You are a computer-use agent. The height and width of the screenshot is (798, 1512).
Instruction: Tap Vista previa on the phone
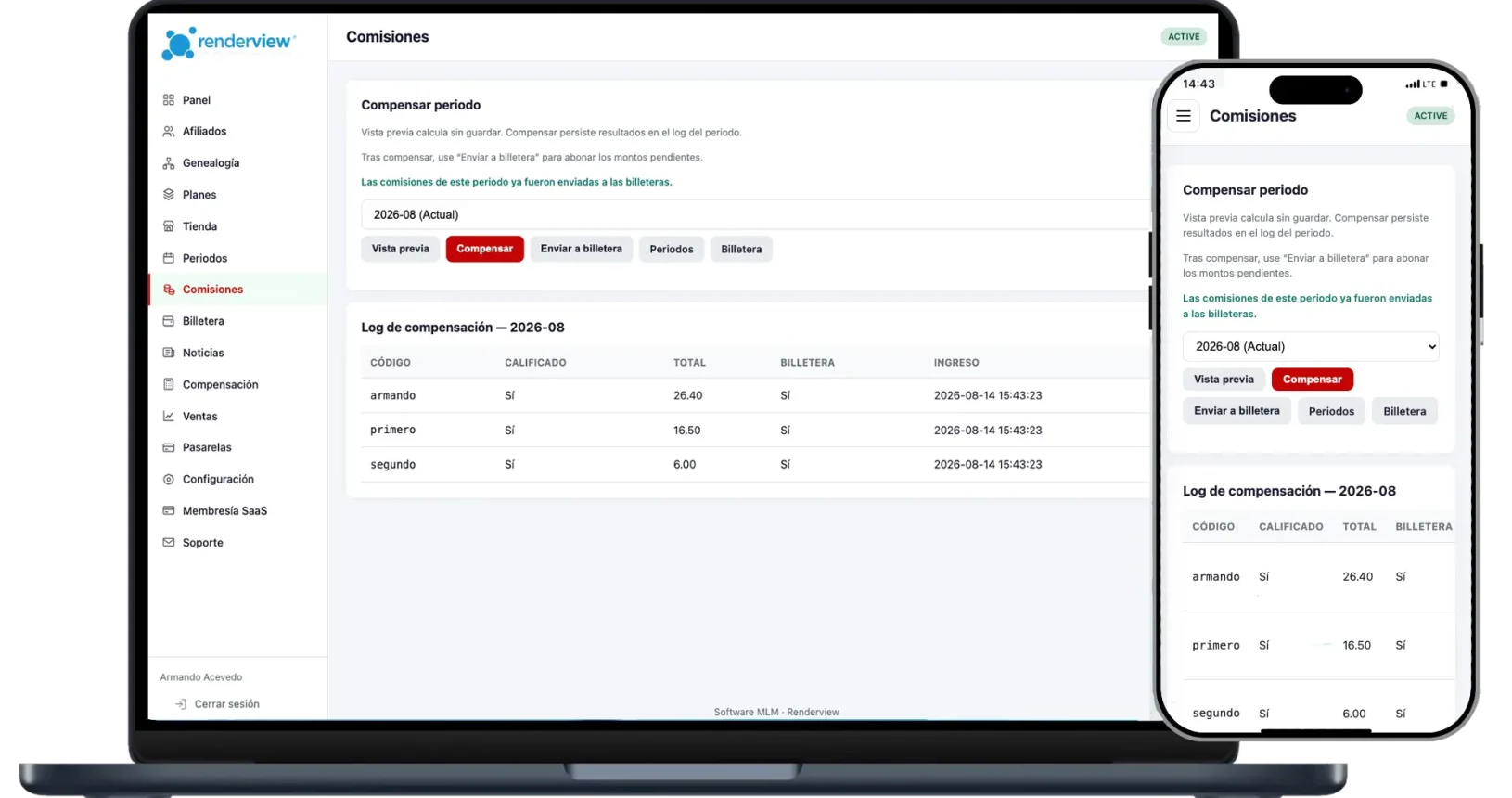click(1224, 380)
